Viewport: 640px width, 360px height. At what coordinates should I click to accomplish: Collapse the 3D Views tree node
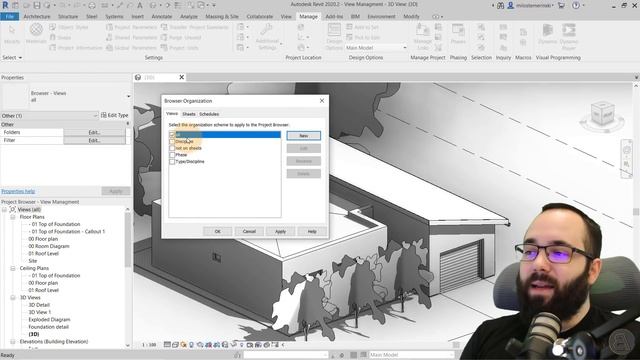pyautogui.click(x=13, y=298)
